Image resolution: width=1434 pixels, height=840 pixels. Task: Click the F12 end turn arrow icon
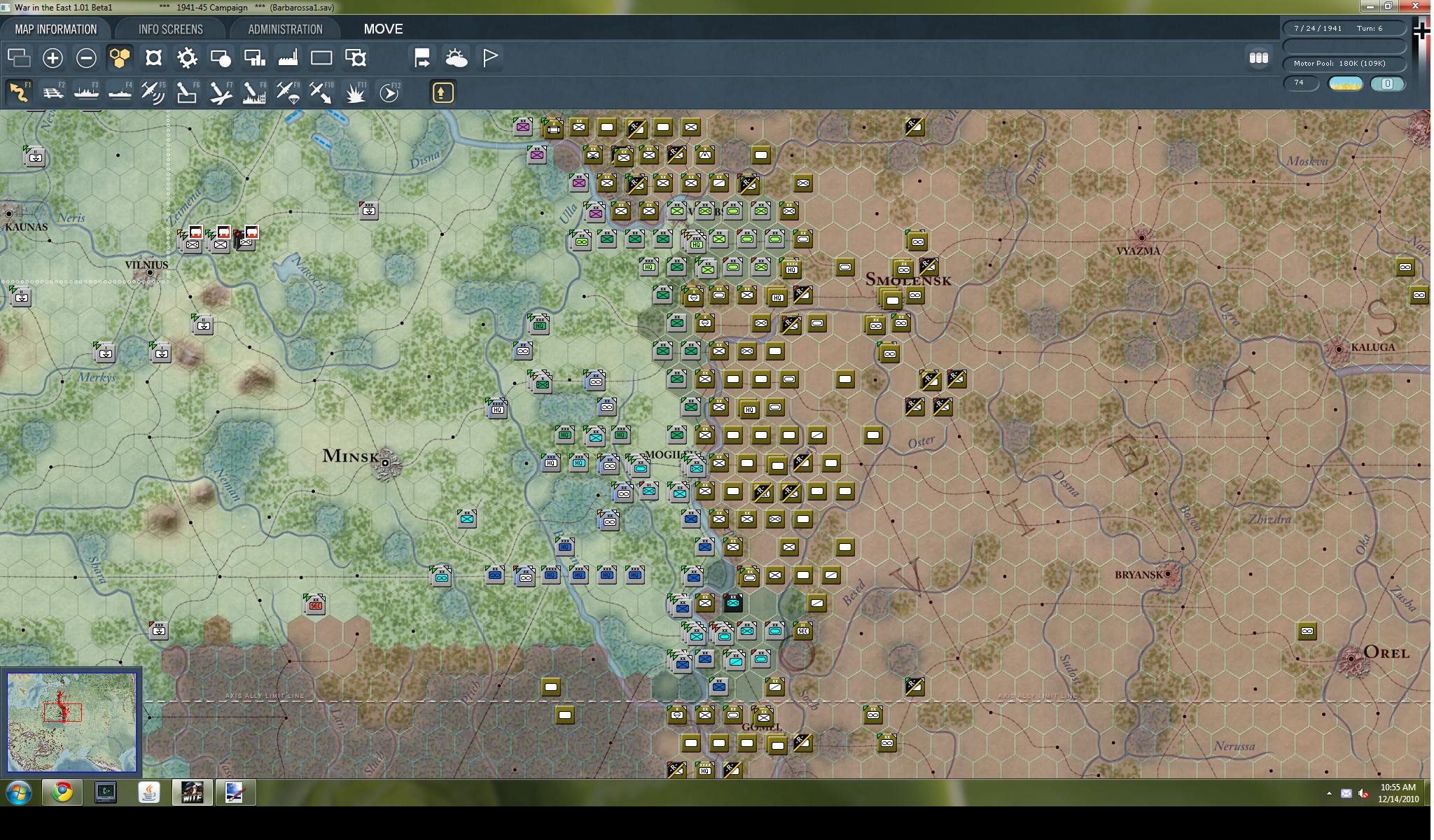coord(389,92)
